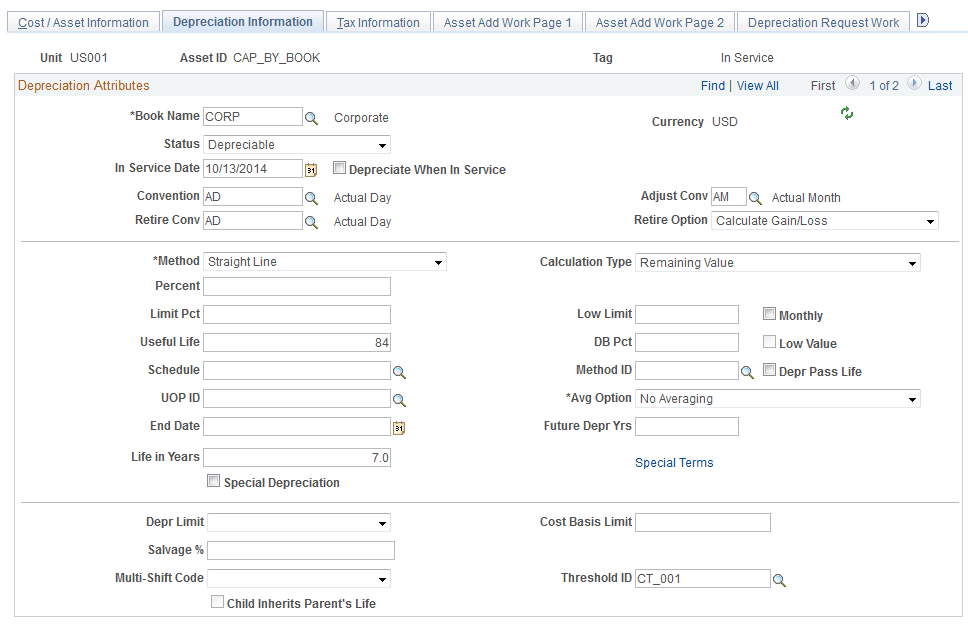
Task: Open the Avg Option dropdown
Action: click(x=911, y=398)
